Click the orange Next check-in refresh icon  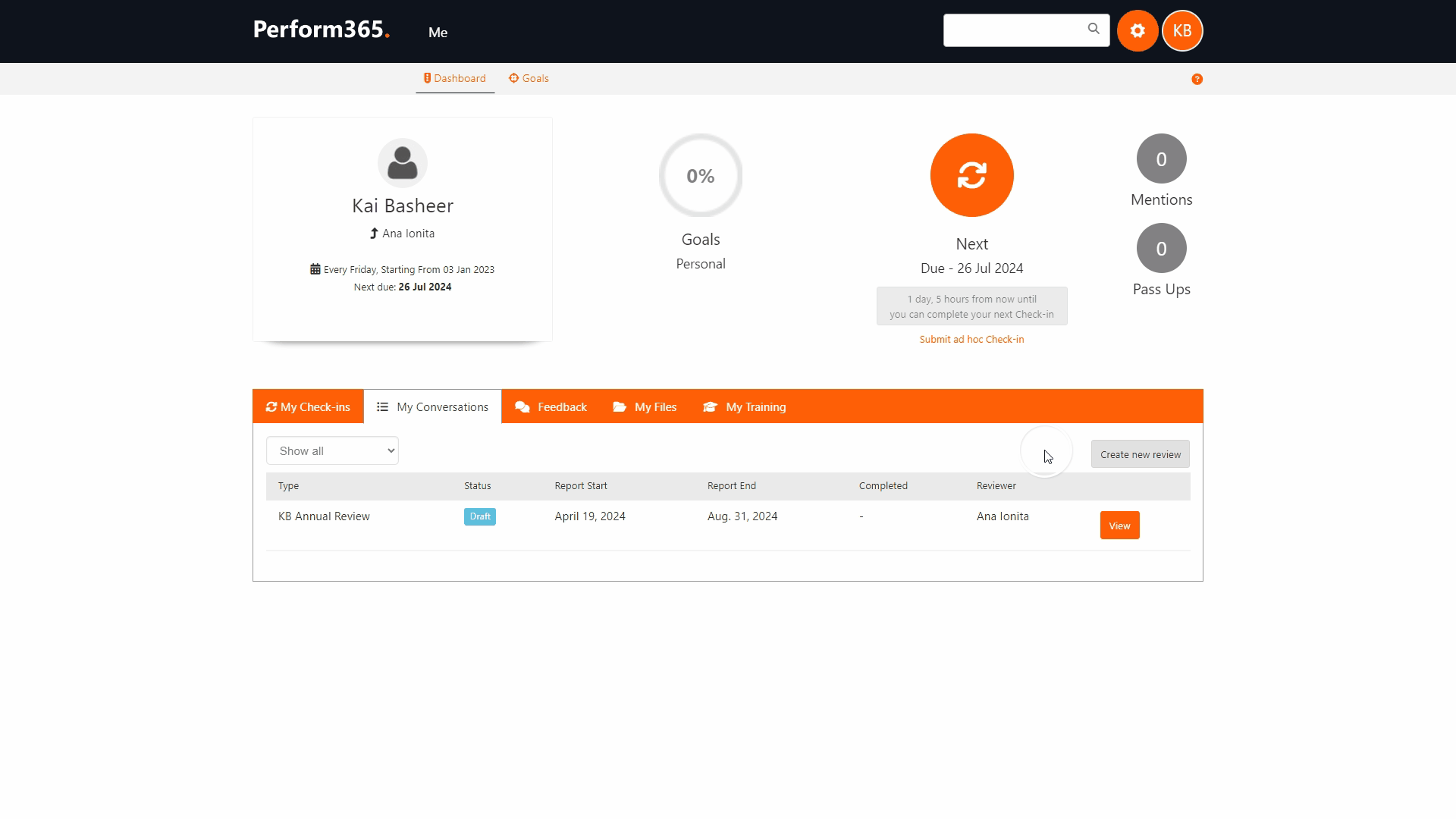click(971, 175)
